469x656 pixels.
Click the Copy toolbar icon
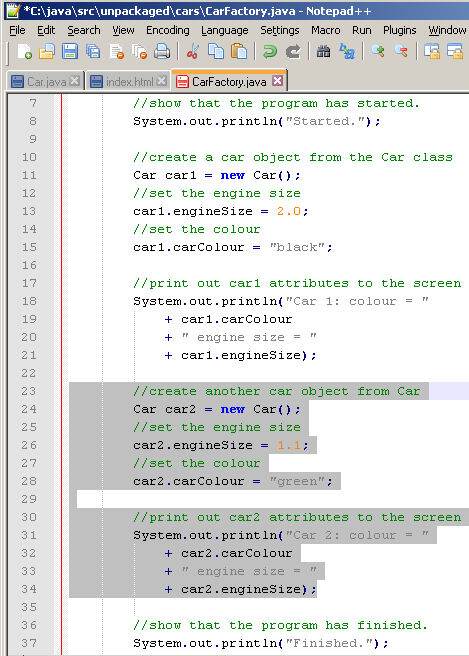[216, 52]
